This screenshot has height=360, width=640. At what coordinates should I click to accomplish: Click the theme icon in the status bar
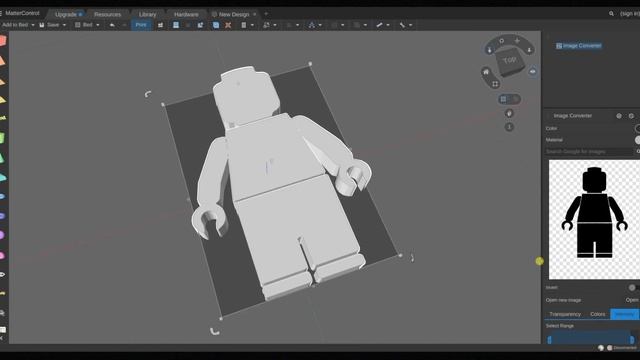[x=600, y=348]
